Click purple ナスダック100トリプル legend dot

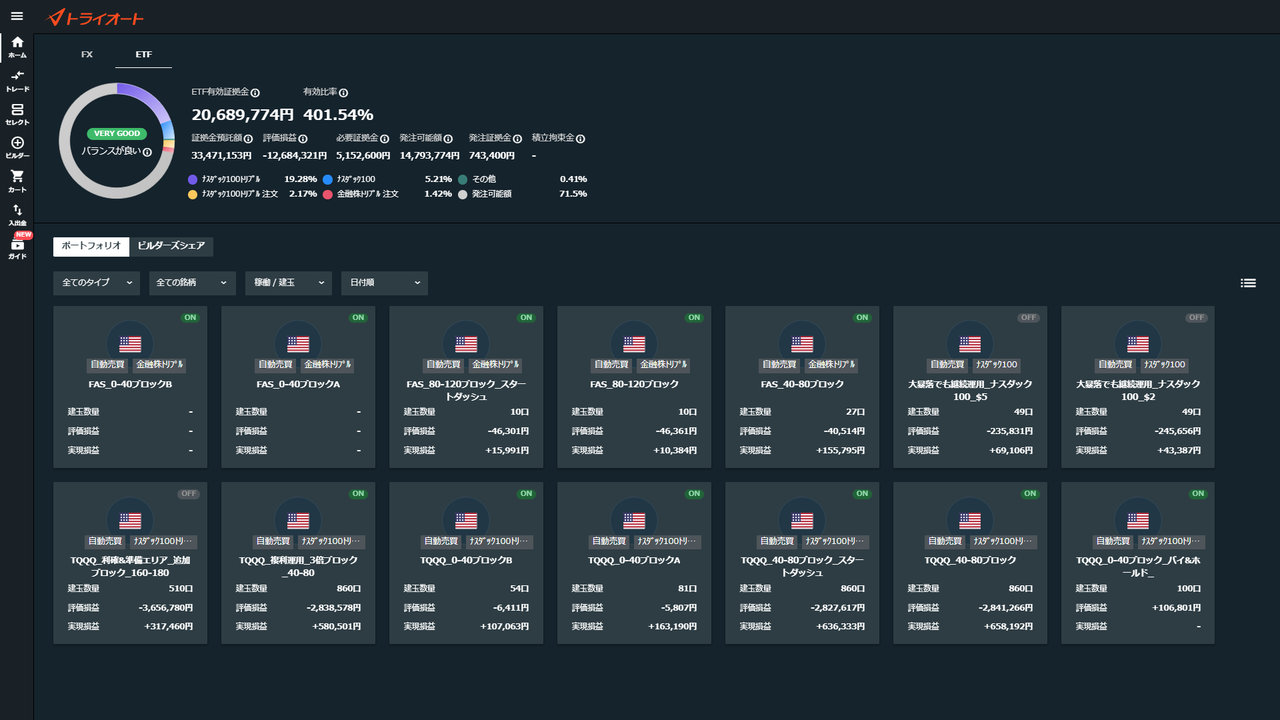click(x=192, y=179)
